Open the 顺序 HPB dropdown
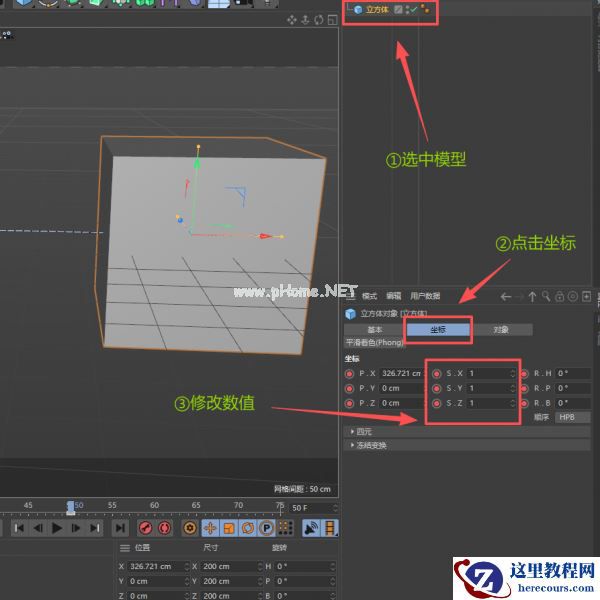This screenshot has width=600, height=600. click(574, 417)
